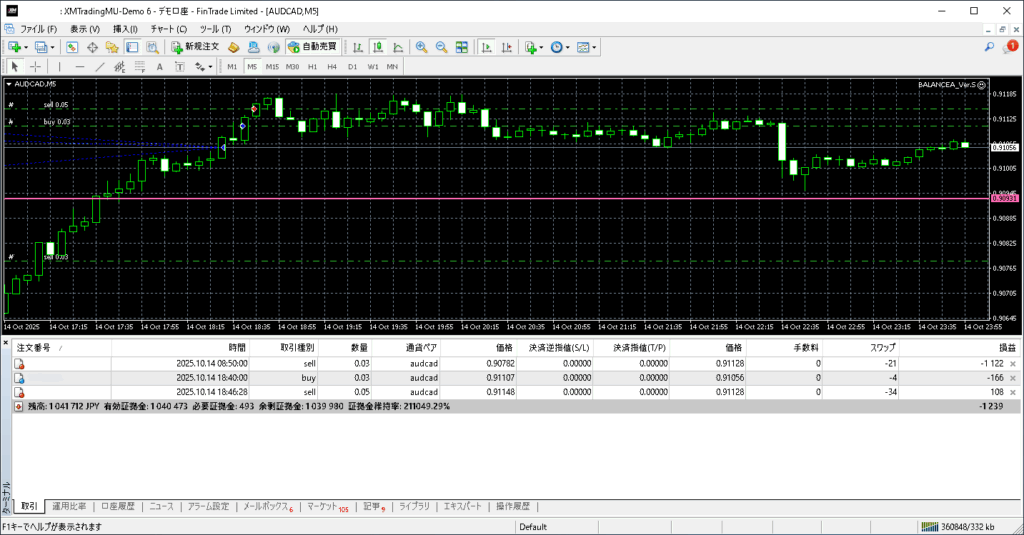Expand the new chart dropdown arrow

click(x=25, y=47)
